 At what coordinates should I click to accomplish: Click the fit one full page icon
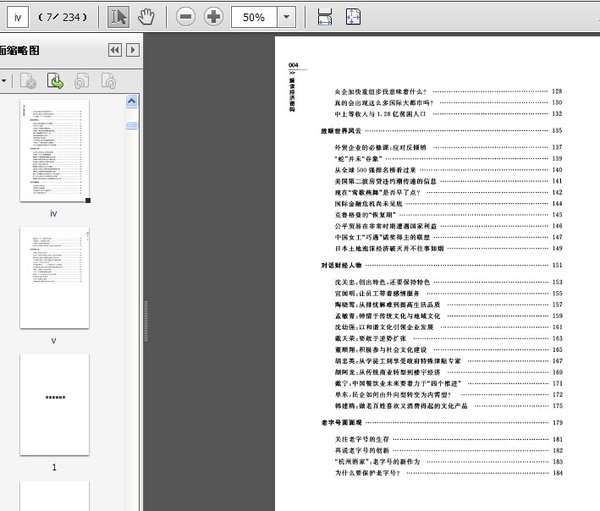(x=353, y=17)
